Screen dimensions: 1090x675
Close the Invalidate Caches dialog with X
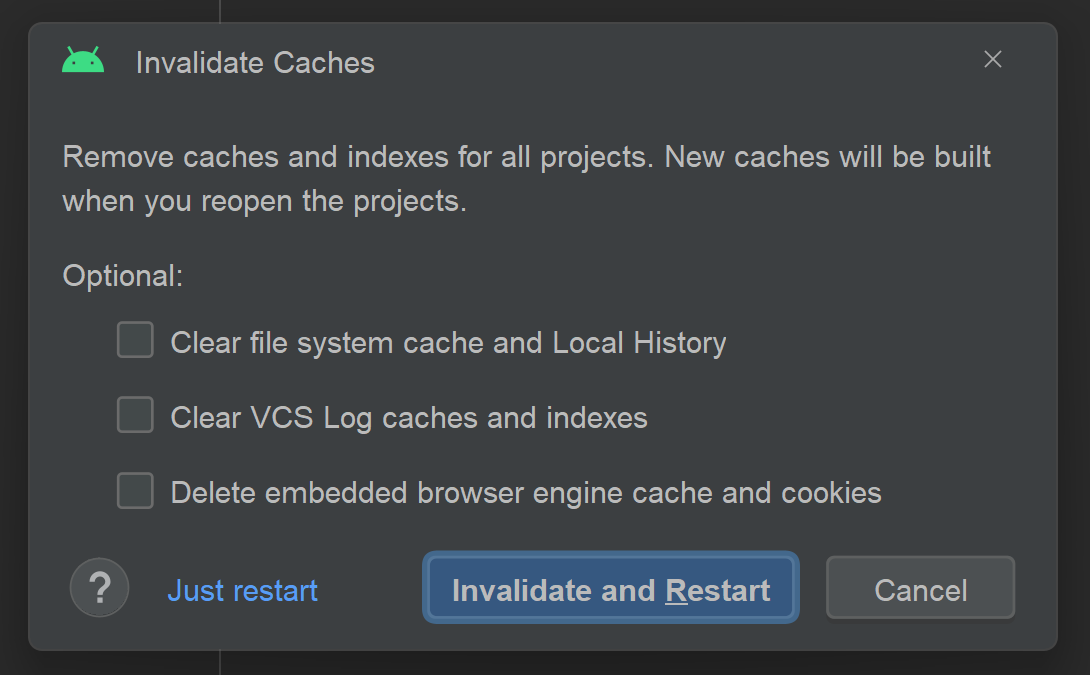993,60
